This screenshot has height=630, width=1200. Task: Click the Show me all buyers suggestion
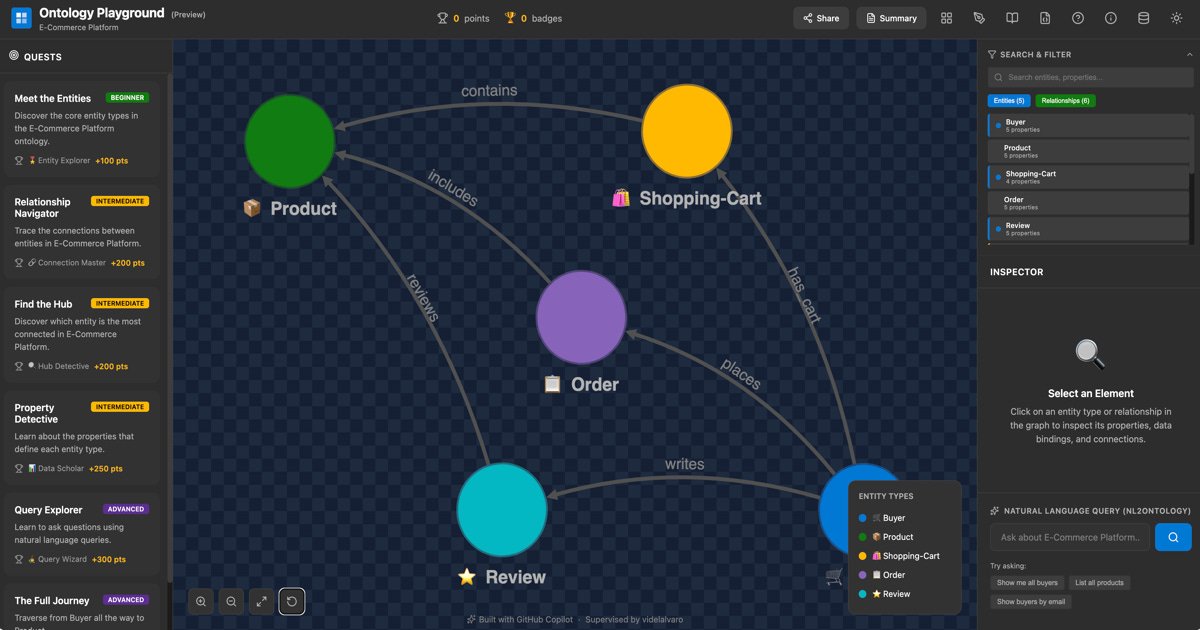coord(1027,583)
